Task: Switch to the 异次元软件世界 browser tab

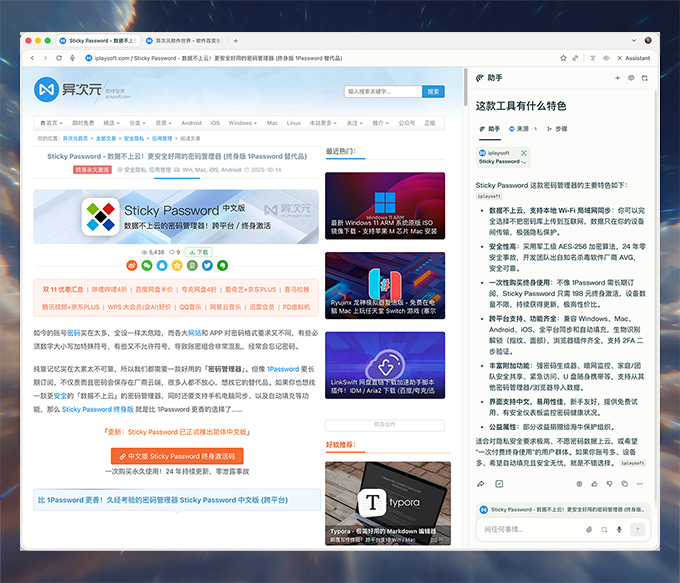Action: (x=185, y=41)
